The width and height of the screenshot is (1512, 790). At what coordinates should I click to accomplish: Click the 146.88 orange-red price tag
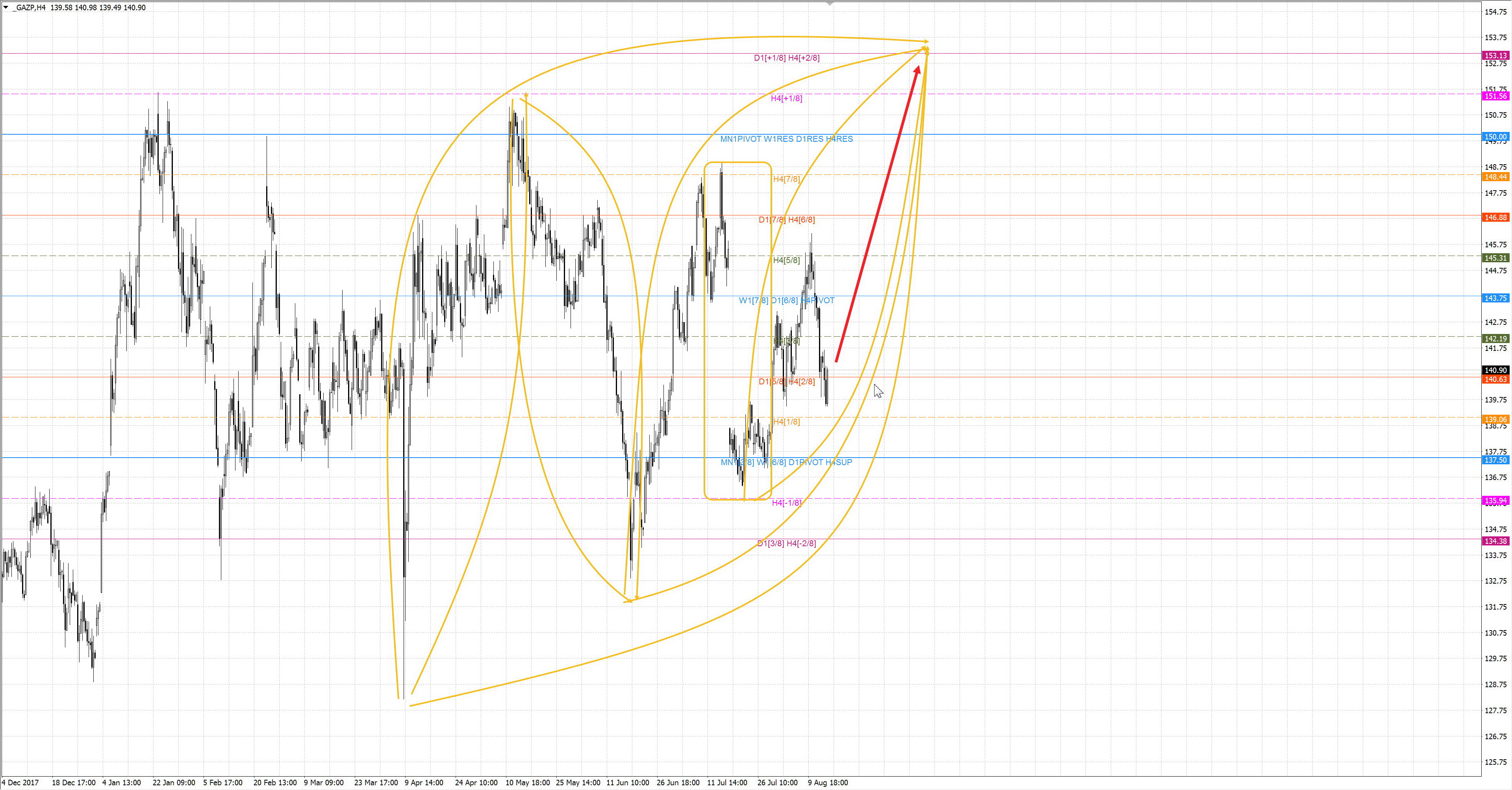point(1495,218)
